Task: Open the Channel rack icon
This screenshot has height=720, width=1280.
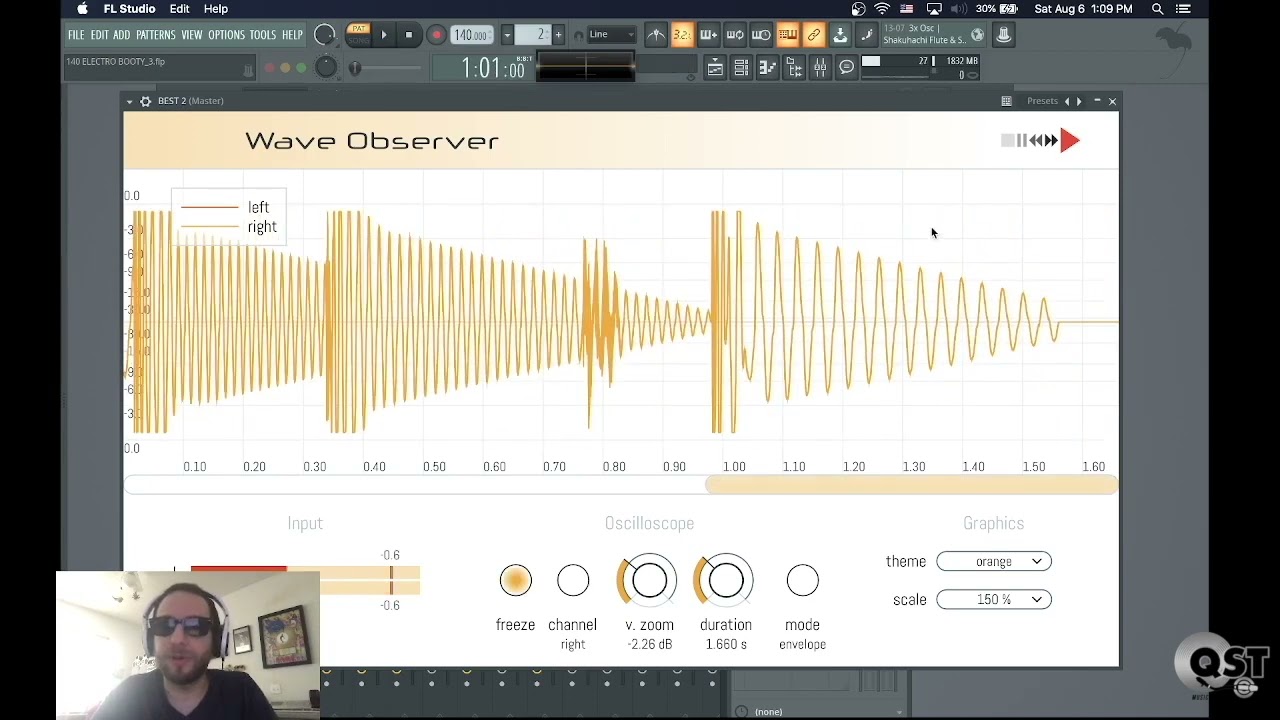Action: coord(741,68)
